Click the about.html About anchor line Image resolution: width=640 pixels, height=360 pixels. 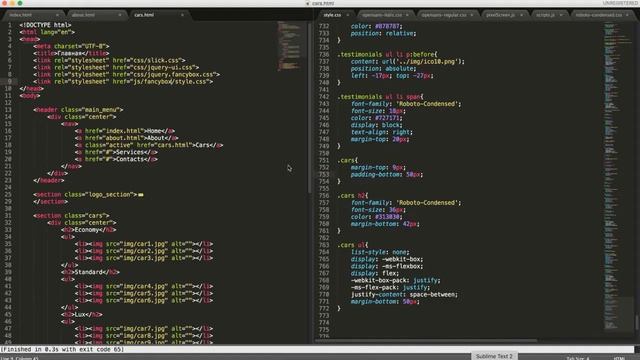point(127,138)
